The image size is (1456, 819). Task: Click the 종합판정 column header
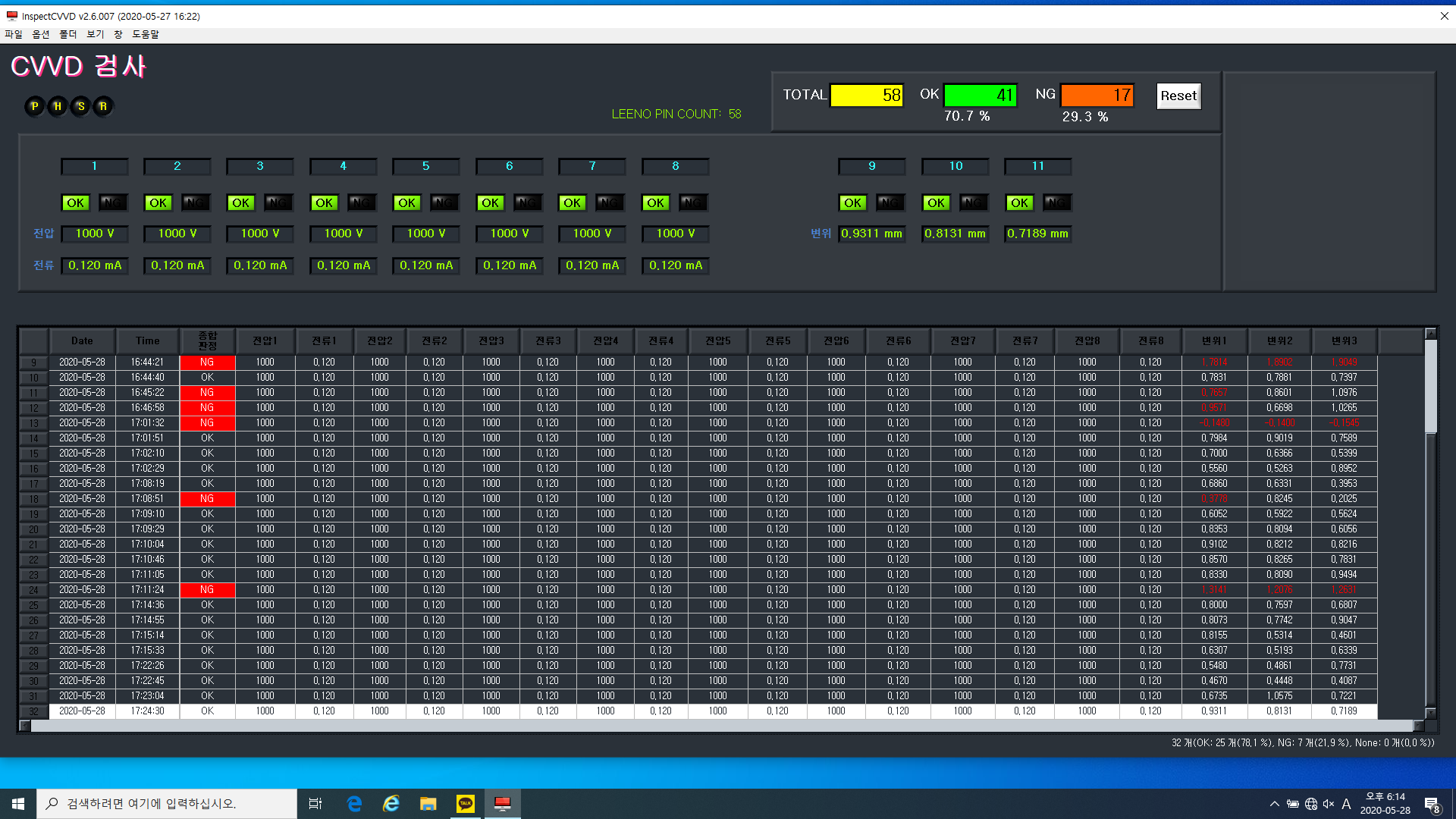pos(207,341)
